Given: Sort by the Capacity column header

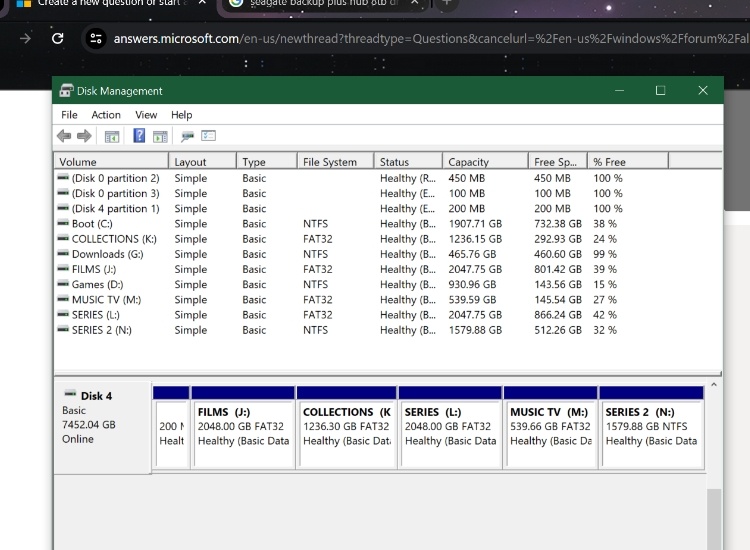Looking at the screenshot, I should click(485, 162).
